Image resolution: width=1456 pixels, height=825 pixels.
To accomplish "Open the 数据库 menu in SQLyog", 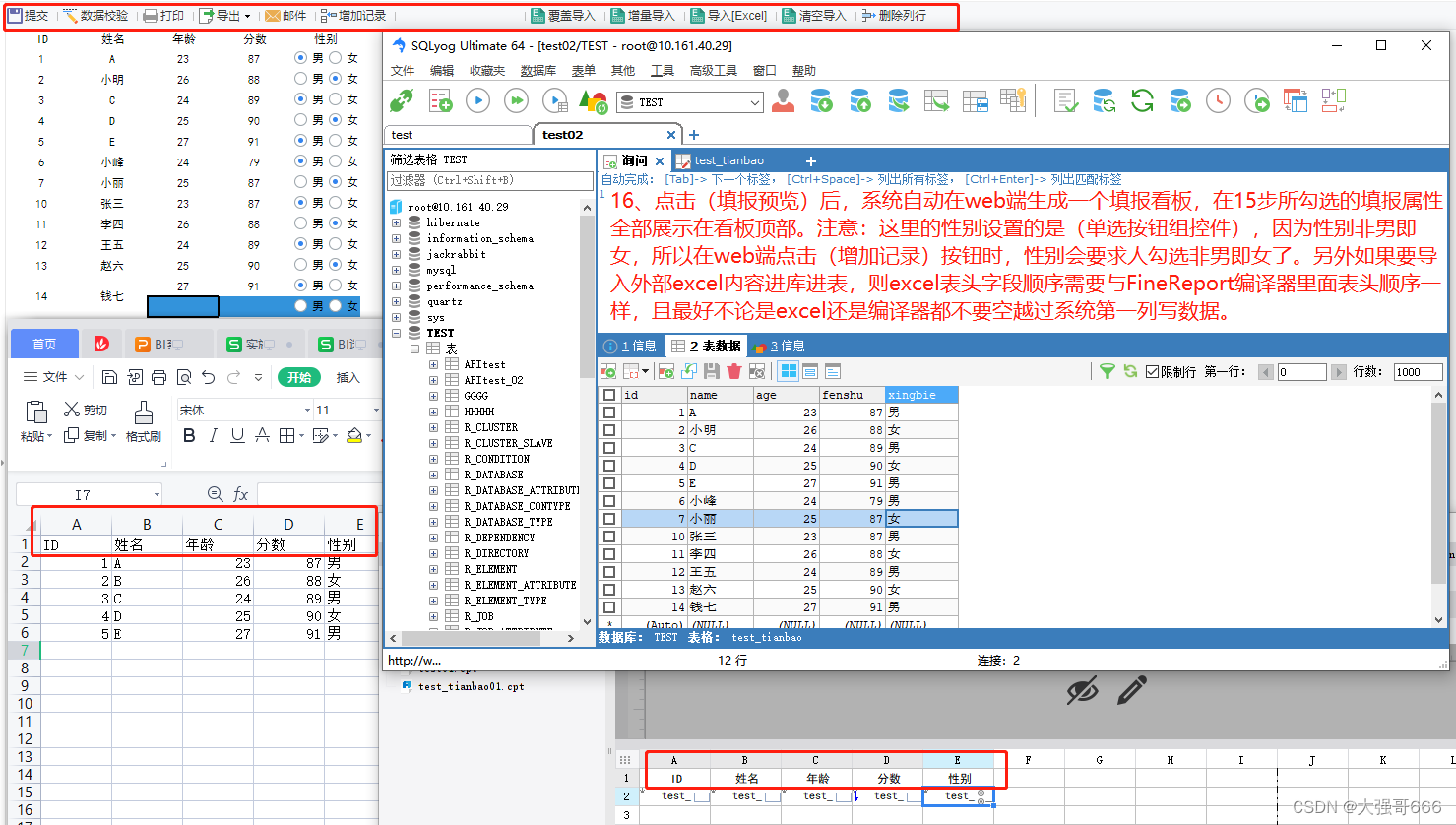I will (538, 71).
